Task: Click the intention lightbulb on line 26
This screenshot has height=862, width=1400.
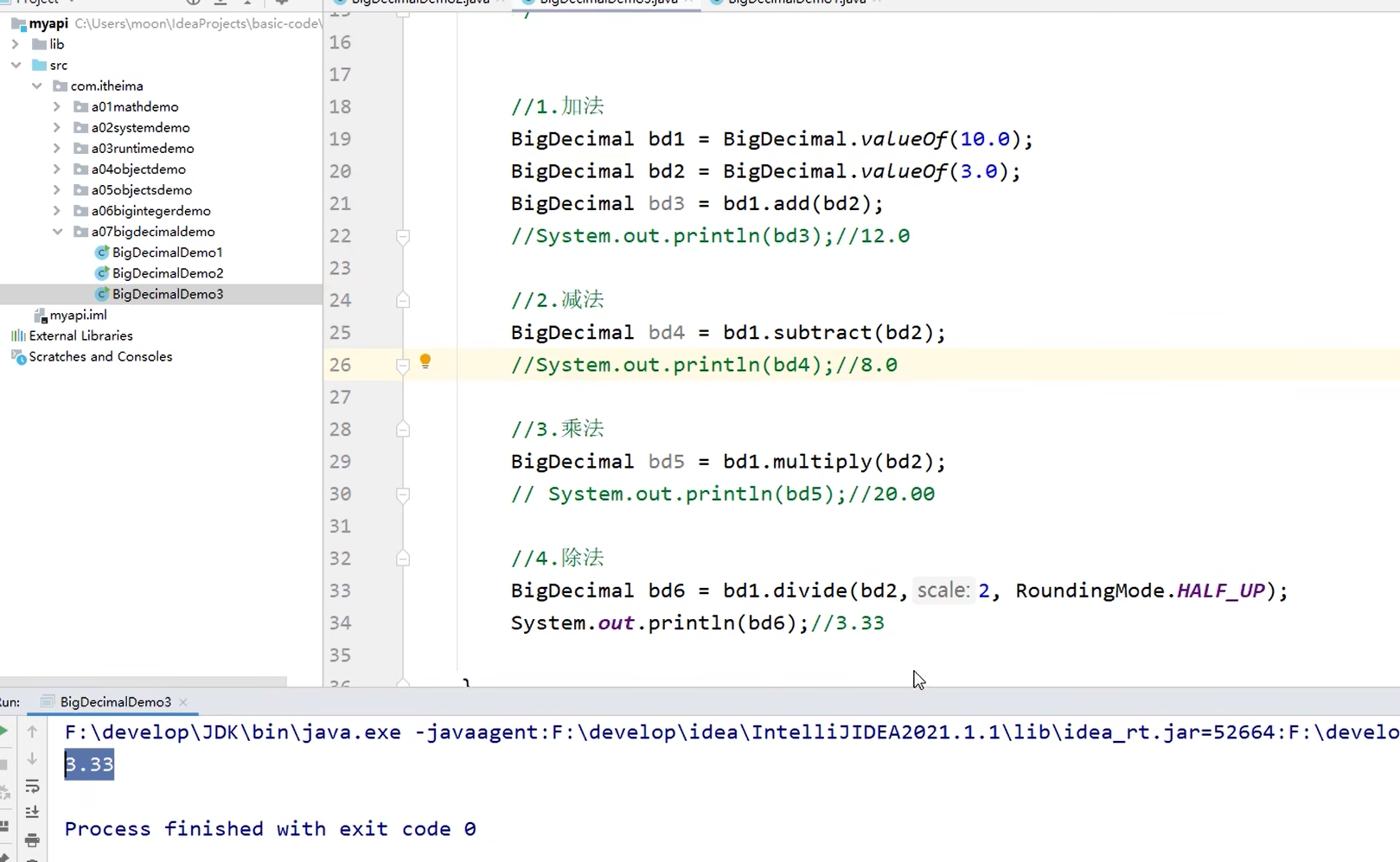Action: tap(425, 362)
